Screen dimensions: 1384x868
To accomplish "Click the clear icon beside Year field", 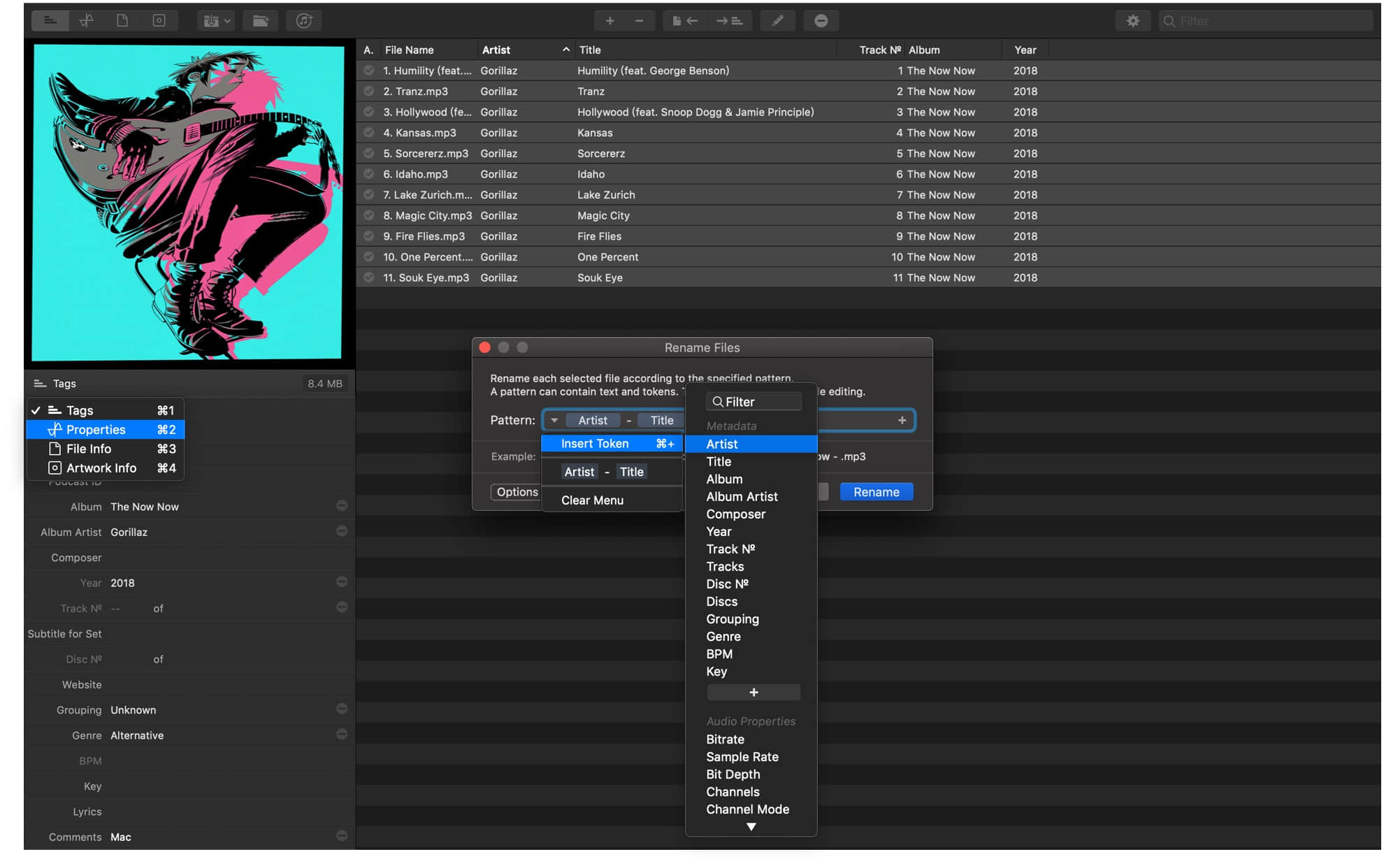I will point(342,581).
